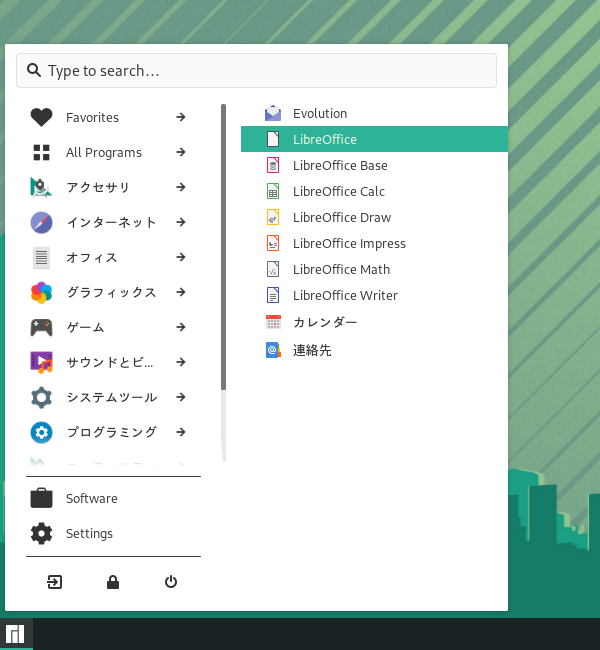Launch Evolution from the app list
Image resolution: width=600 pixels, height=650 pixels.
coord(374,113)
